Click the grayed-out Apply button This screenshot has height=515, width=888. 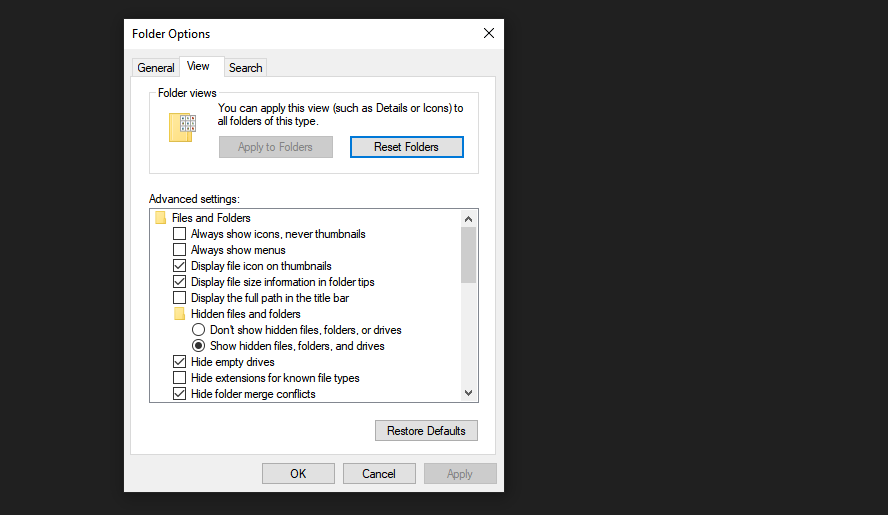pos(460,474)
